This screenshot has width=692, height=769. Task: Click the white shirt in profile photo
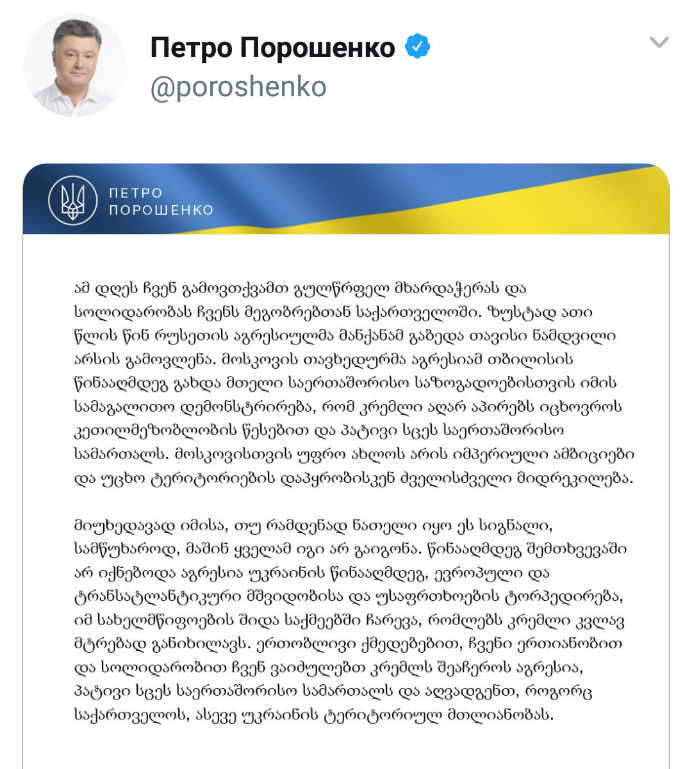coord(74,101)
